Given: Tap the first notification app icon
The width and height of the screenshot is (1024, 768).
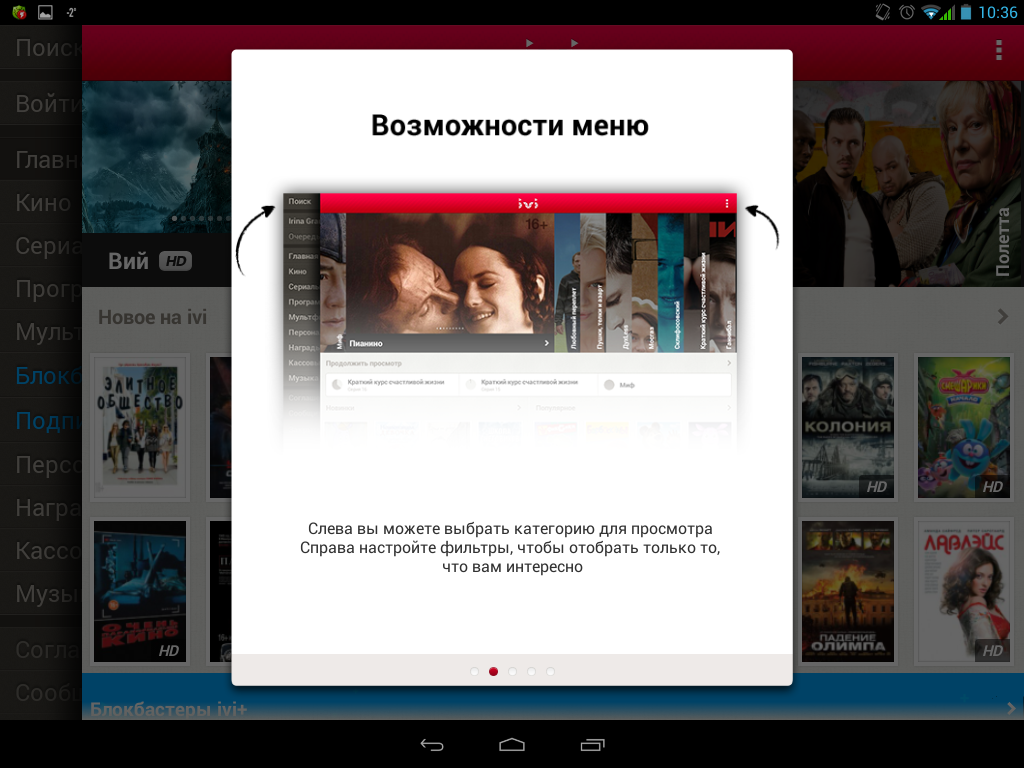Looking at the screenshot, I should click(19, 12).
